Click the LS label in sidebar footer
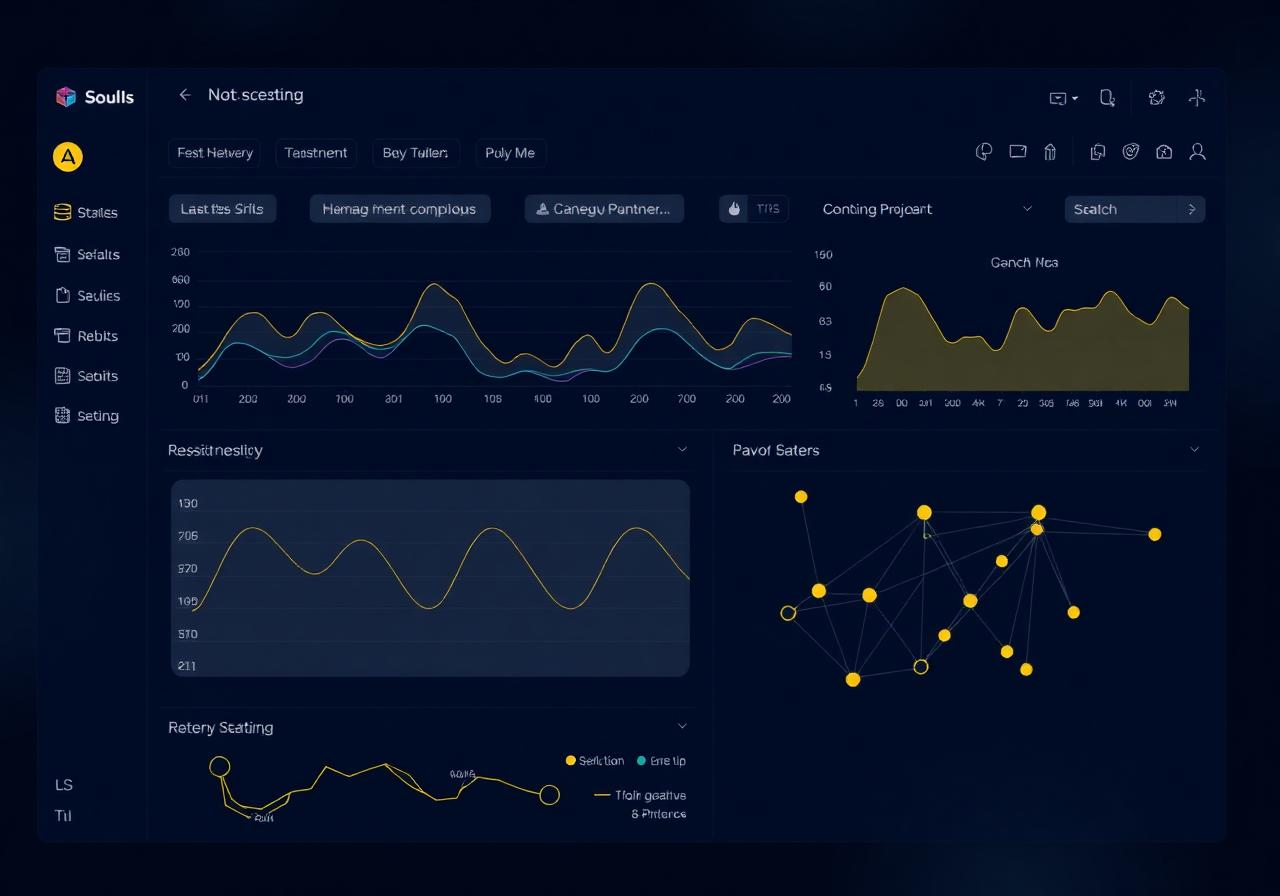This screenshot has width=1280, height=896. point(64,785)
